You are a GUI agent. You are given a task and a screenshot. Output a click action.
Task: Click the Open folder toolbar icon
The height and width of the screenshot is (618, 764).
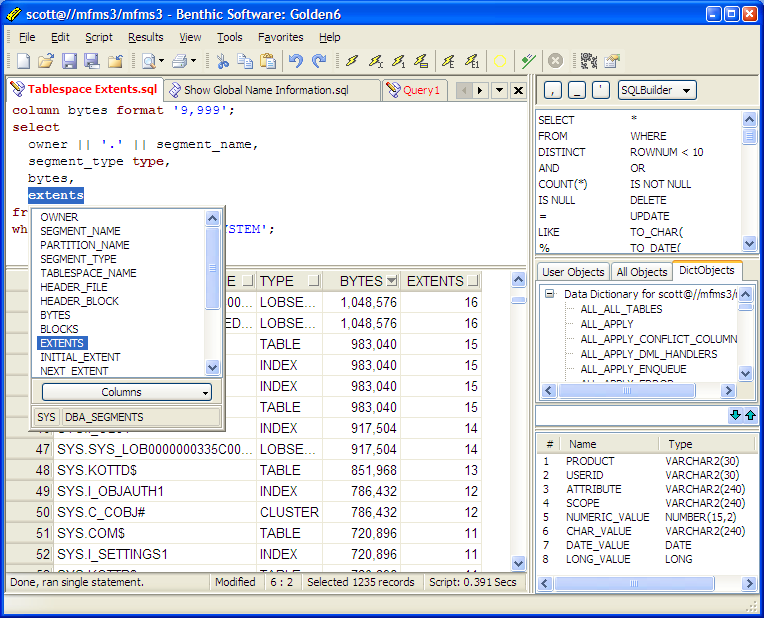coord(46,62)
